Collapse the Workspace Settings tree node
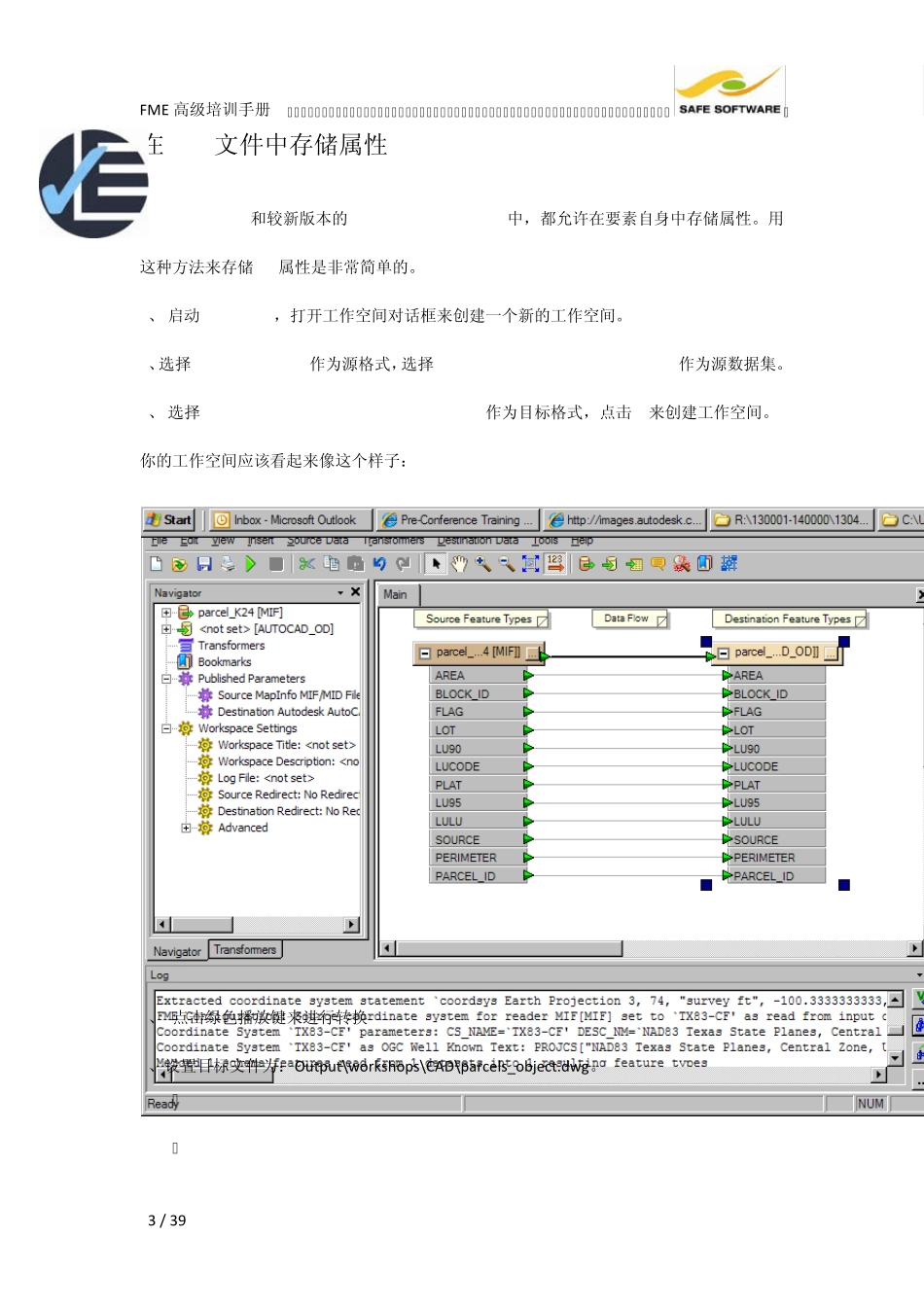 click(x=166, y=728)
